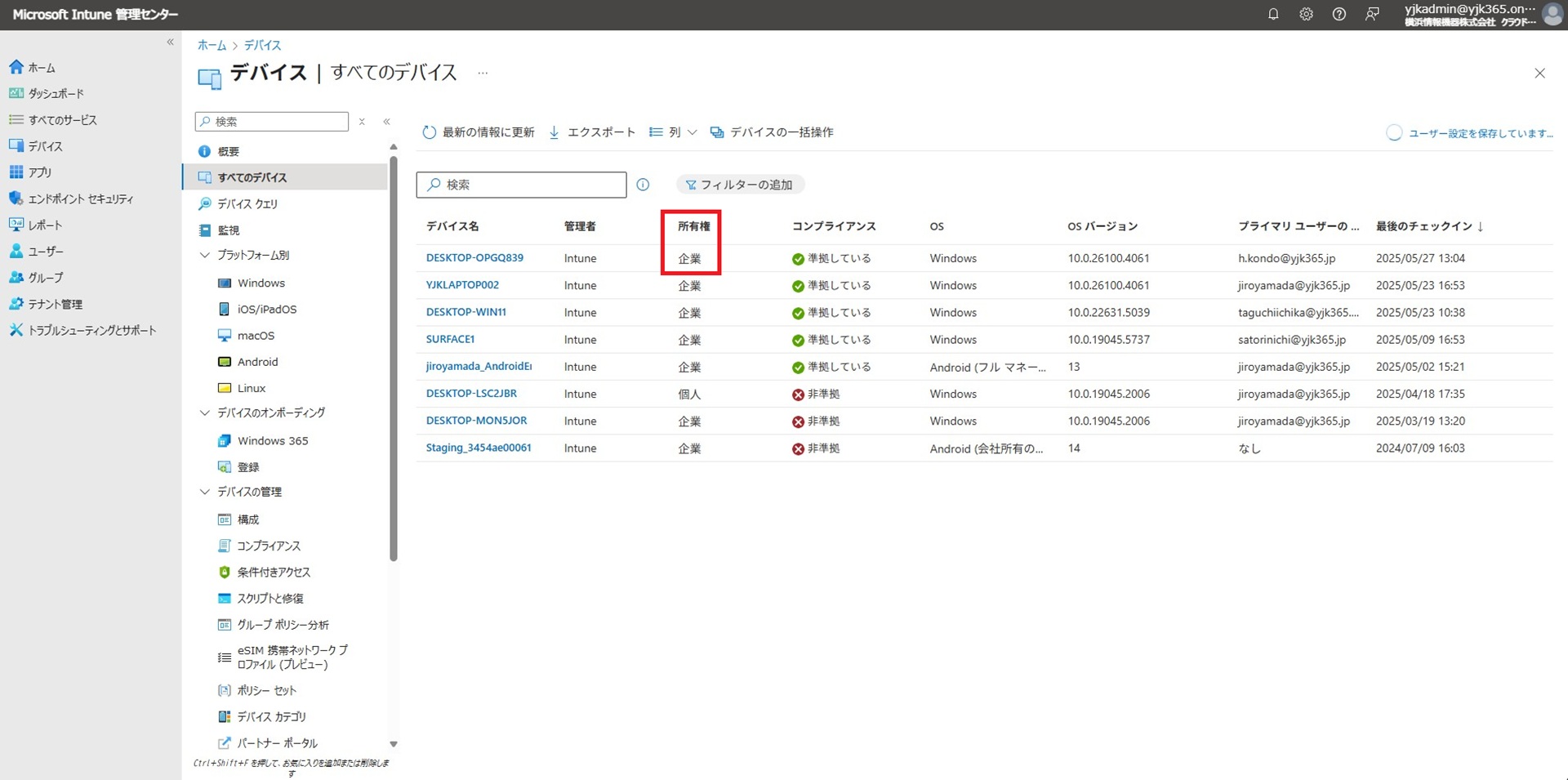Image resolution: width=1568 pixels, height=780 pixels.
Task: Open macOS platform item
Action: 256,335
